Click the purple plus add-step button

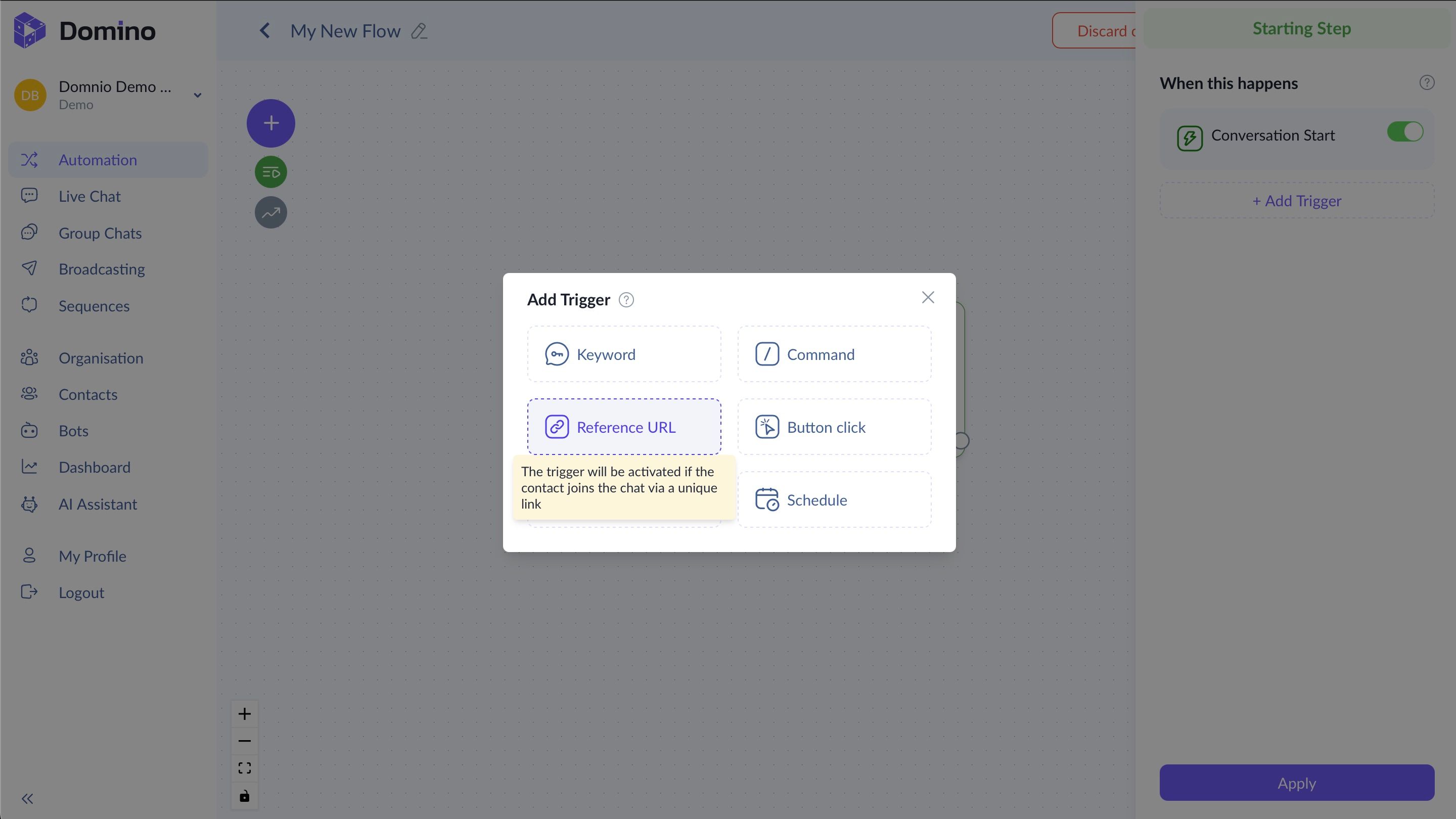pos(271,123)
